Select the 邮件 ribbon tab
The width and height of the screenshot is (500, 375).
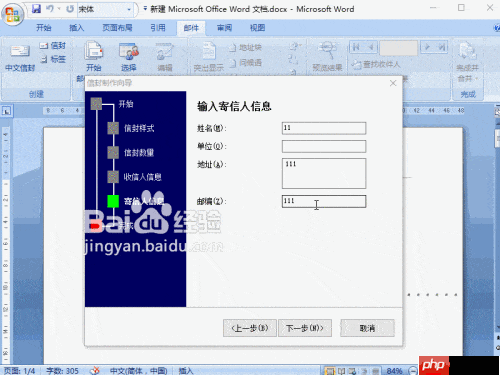pyautogui.click(x=191, y=28)
